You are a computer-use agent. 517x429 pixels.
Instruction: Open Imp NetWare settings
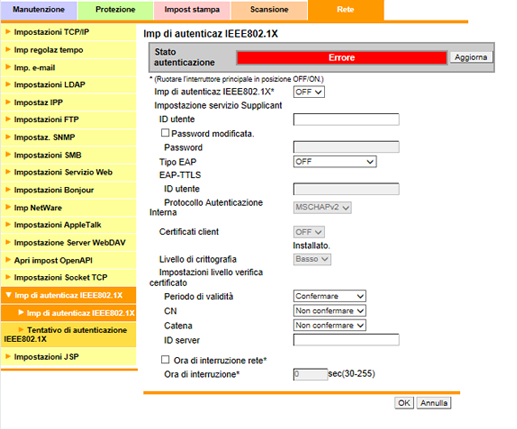pos(68,208)
